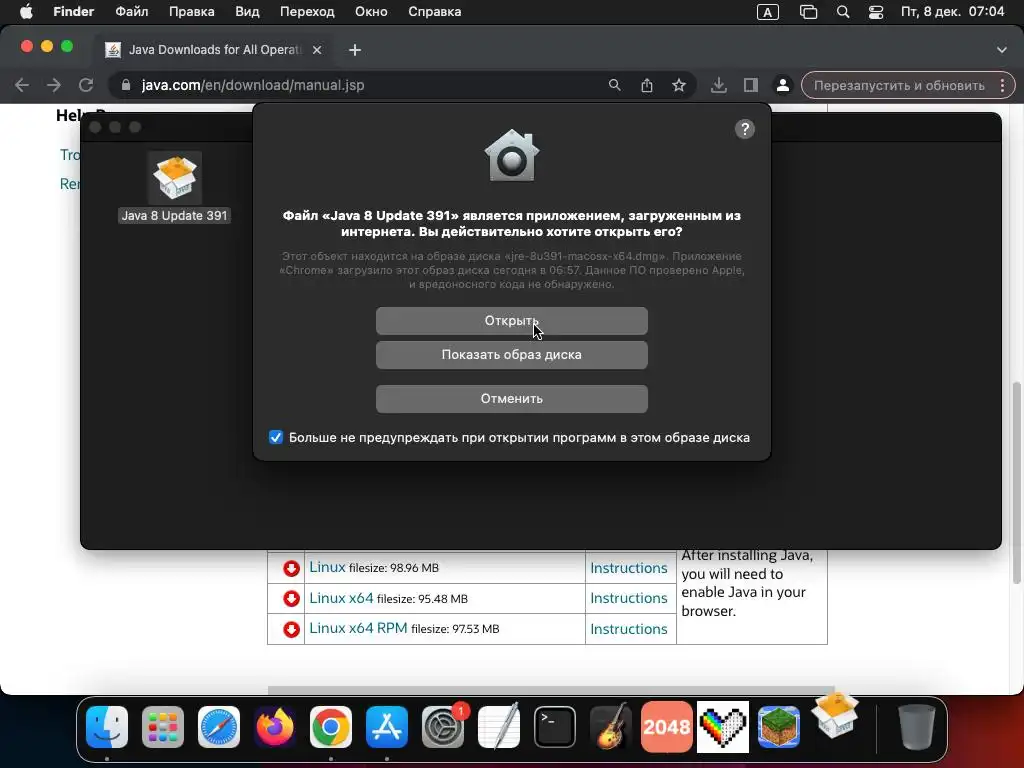Toggle Chrome side panel

click(x=750, y=85)
